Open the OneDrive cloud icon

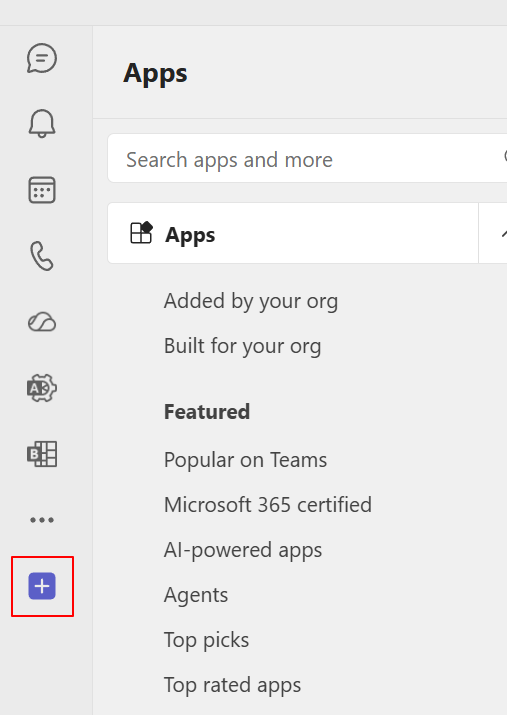[x=42, y=322]
